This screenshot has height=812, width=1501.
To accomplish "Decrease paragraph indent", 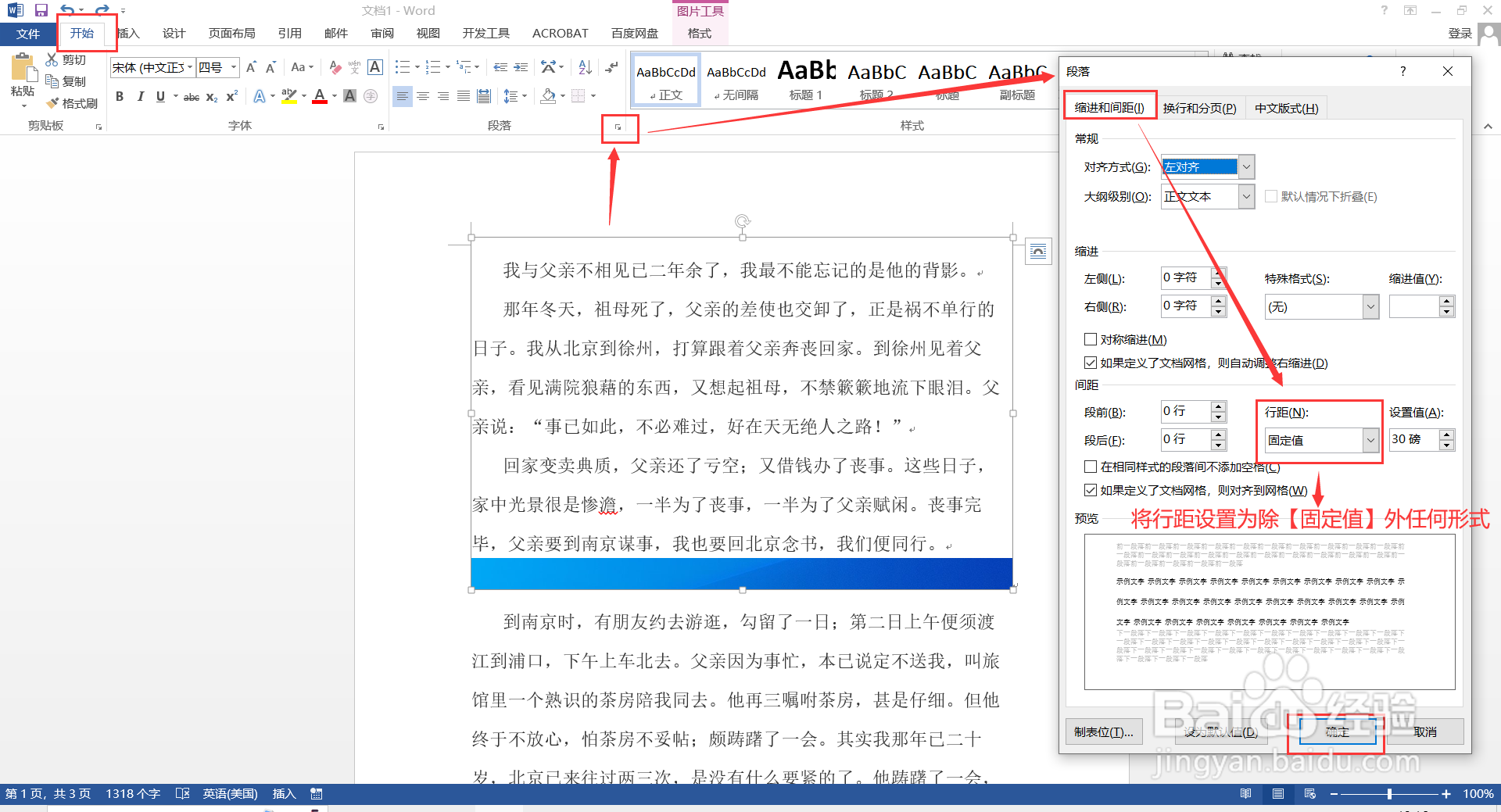I will tap(500, 67).
